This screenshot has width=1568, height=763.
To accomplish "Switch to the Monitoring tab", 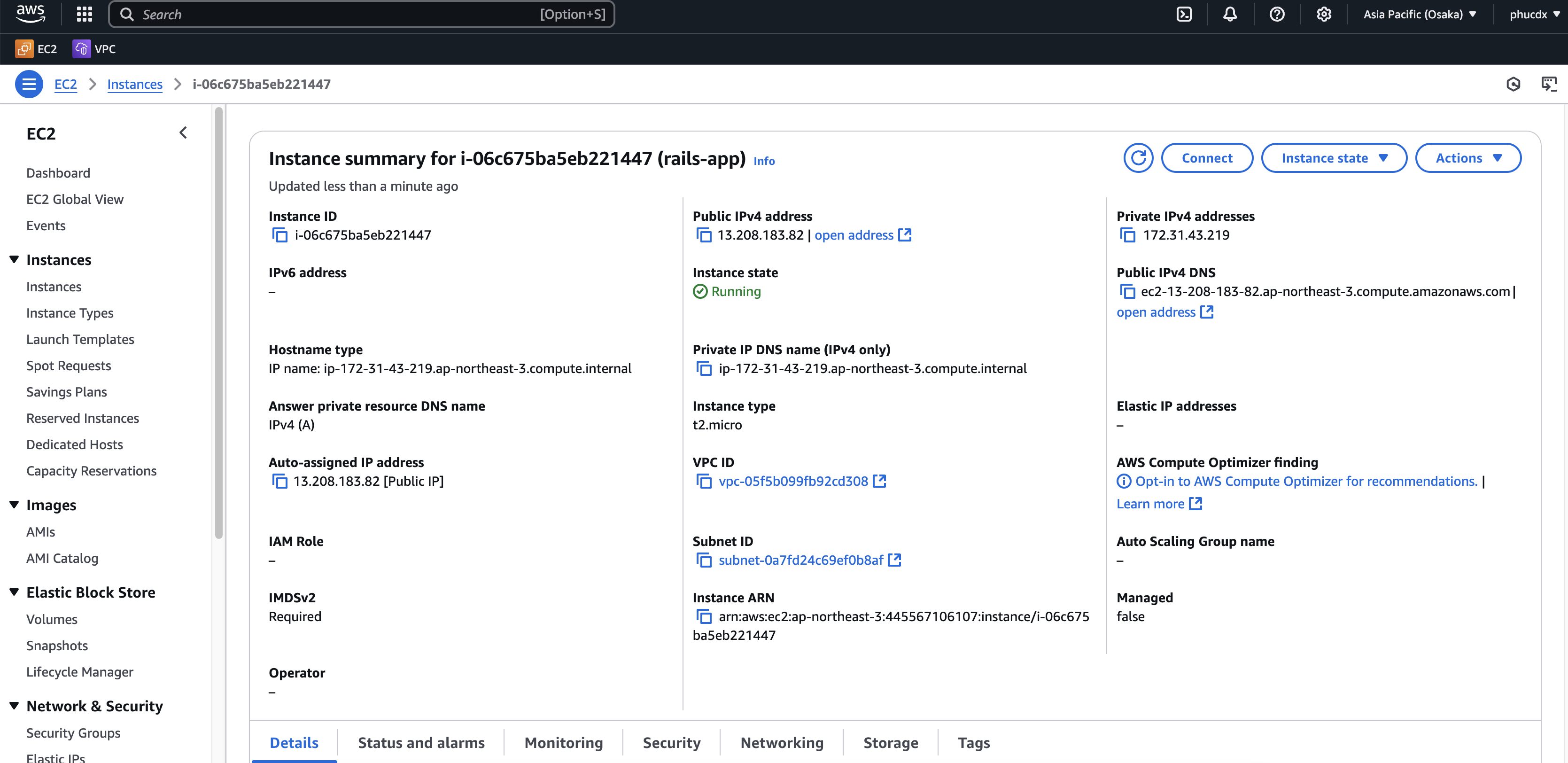I will coord(563,742).
